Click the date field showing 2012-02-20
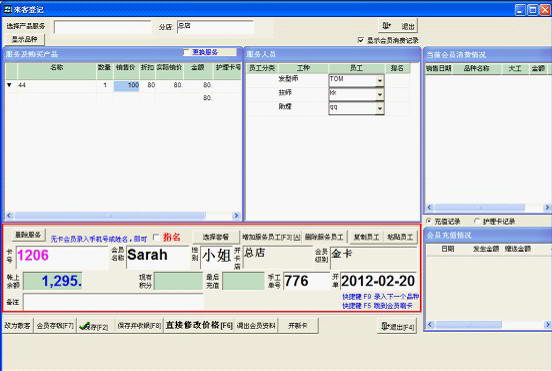 click(x=378, y=281)
